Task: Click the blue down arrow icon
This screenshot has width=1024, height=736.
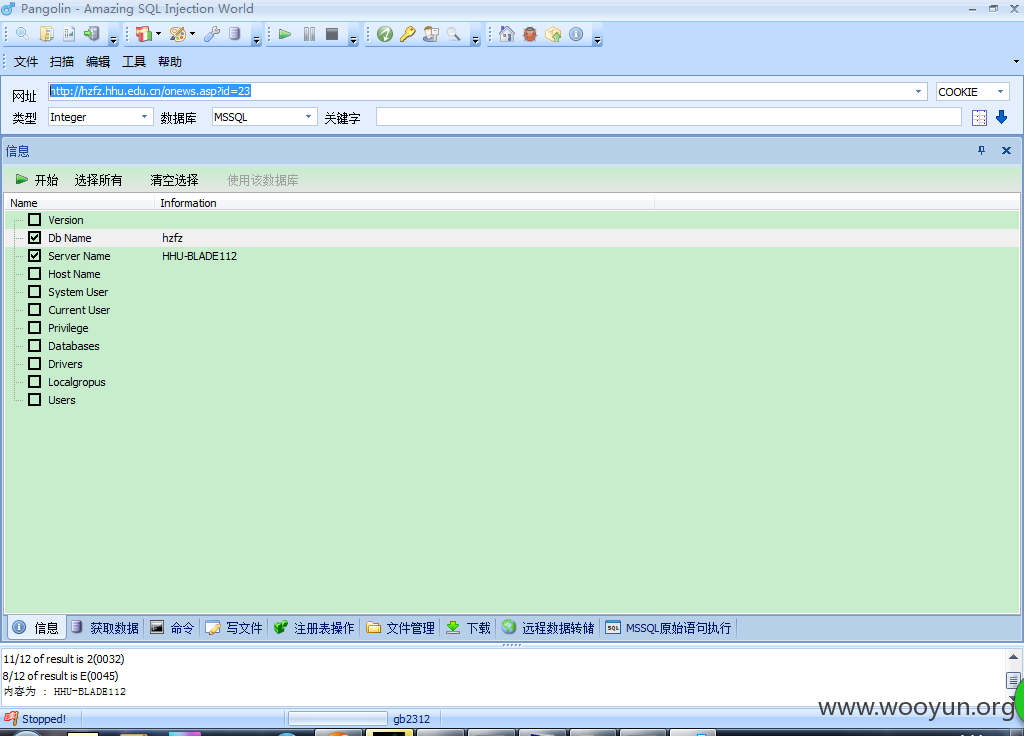Action: (1001, 118)
